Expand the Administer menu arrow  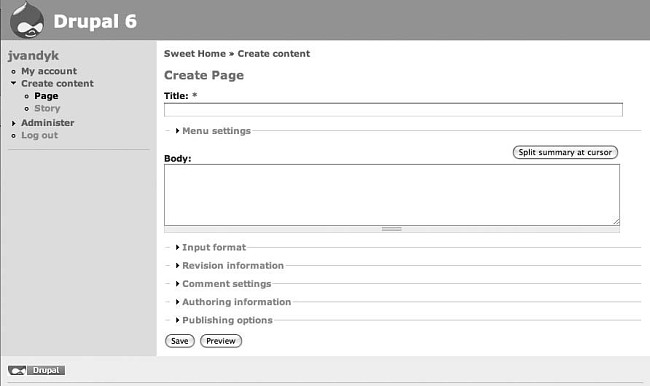[14, 123]
